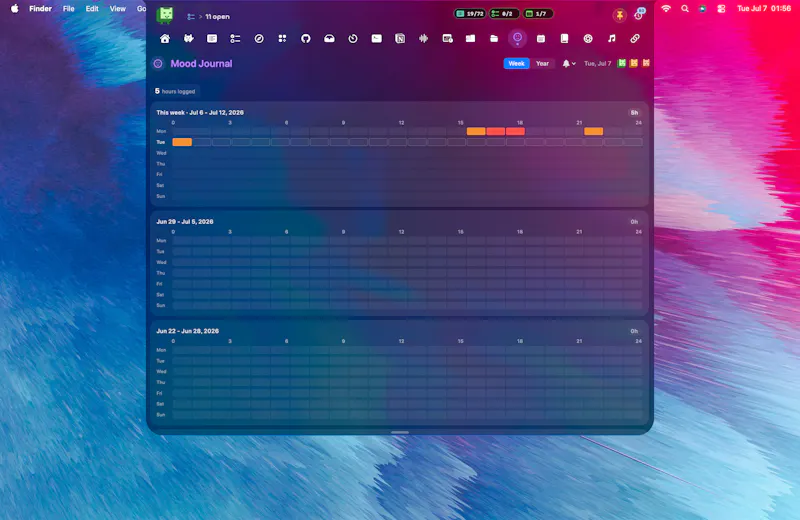Open the calendar-with-clock toolbar icon

pos(447,38)
